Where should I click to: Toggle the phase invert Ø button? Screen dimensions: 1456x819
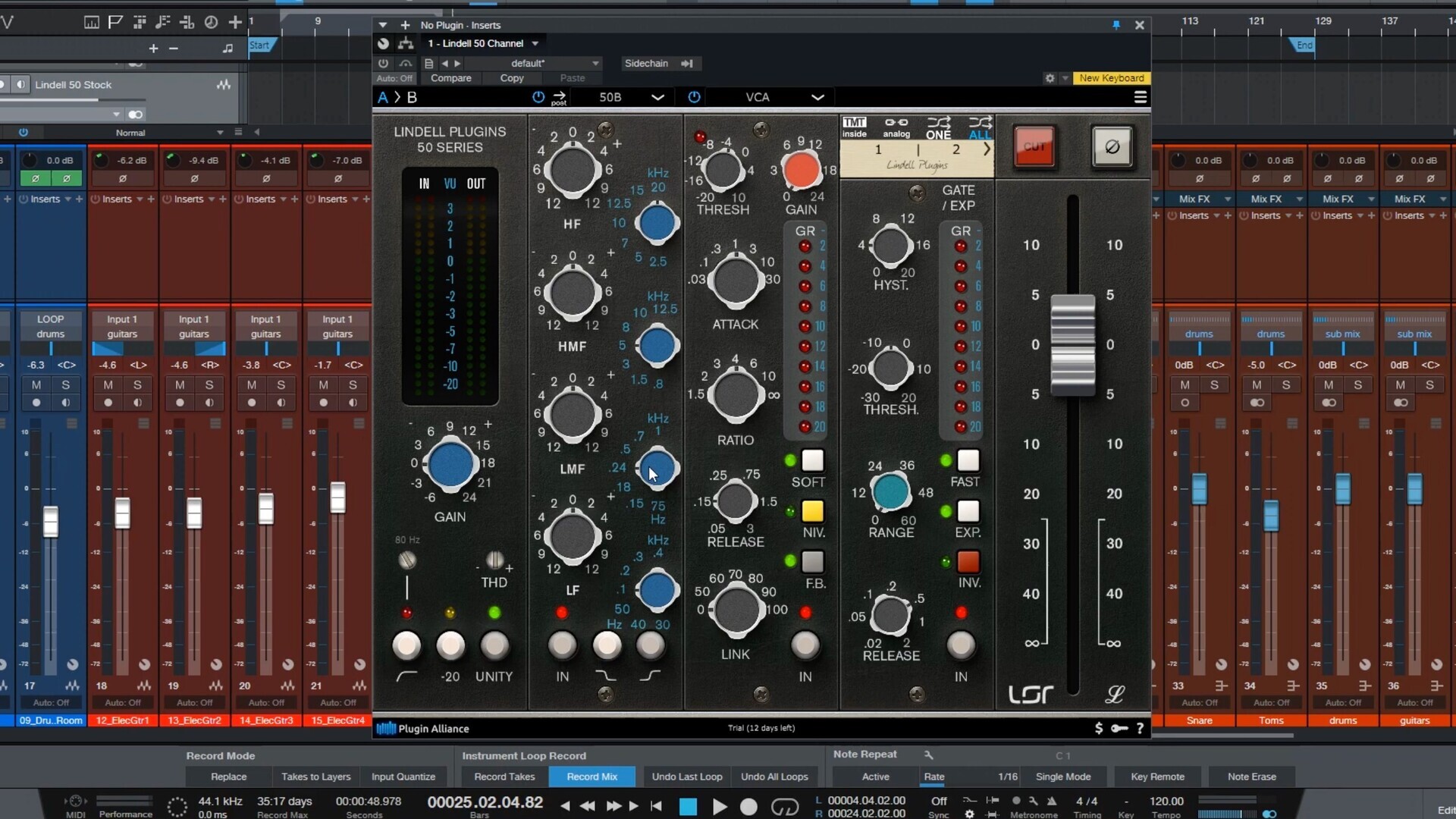(x=1112, y=146)
